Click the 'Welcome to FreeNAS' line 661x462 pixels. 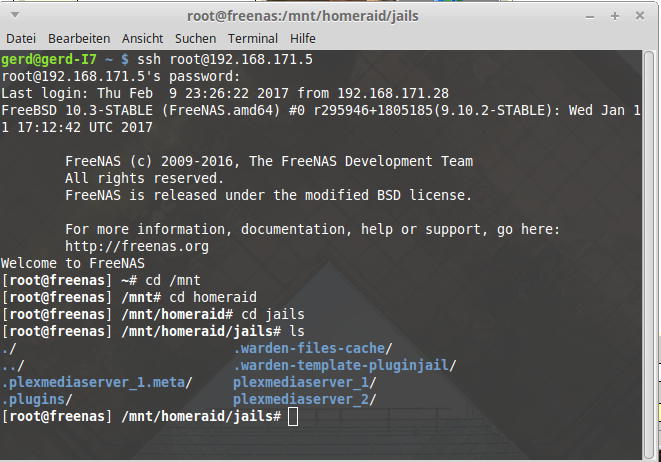click(73, 263)
